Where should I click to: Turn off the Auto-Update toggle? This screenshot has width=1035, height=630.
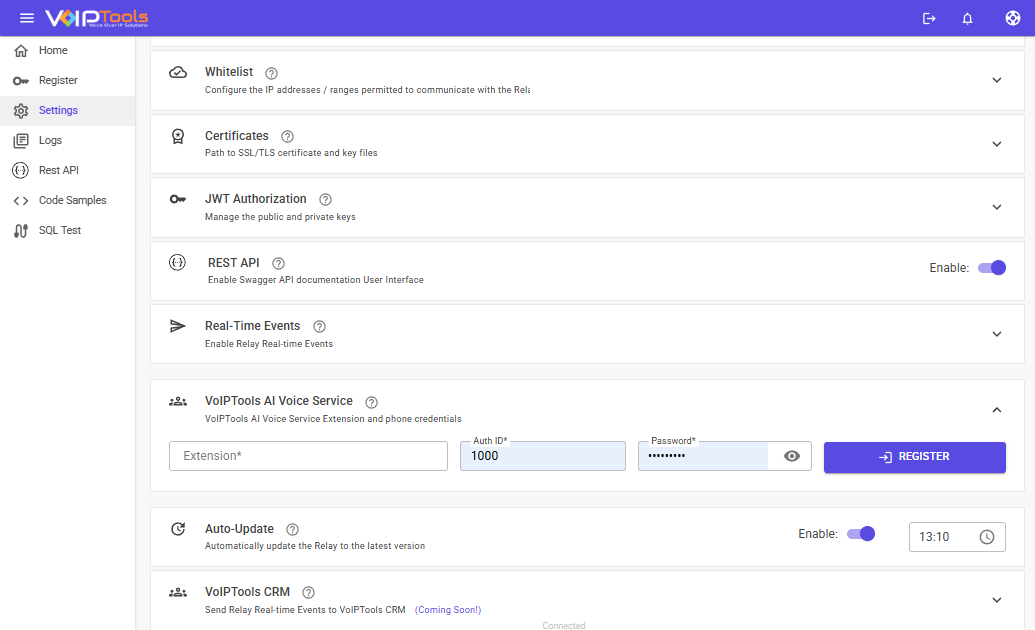(860, 534)
